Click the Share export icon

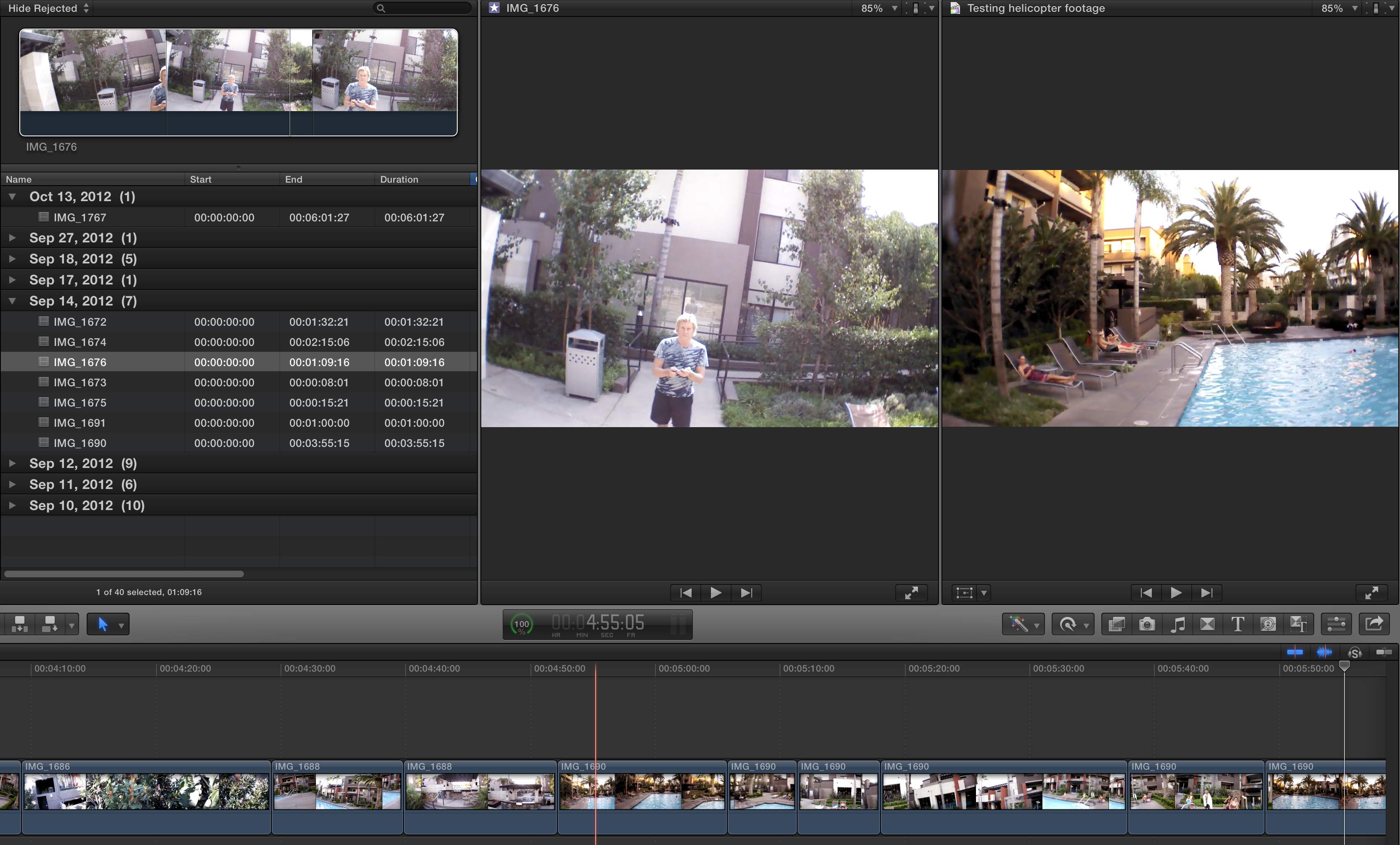(x=1374, y=624)
